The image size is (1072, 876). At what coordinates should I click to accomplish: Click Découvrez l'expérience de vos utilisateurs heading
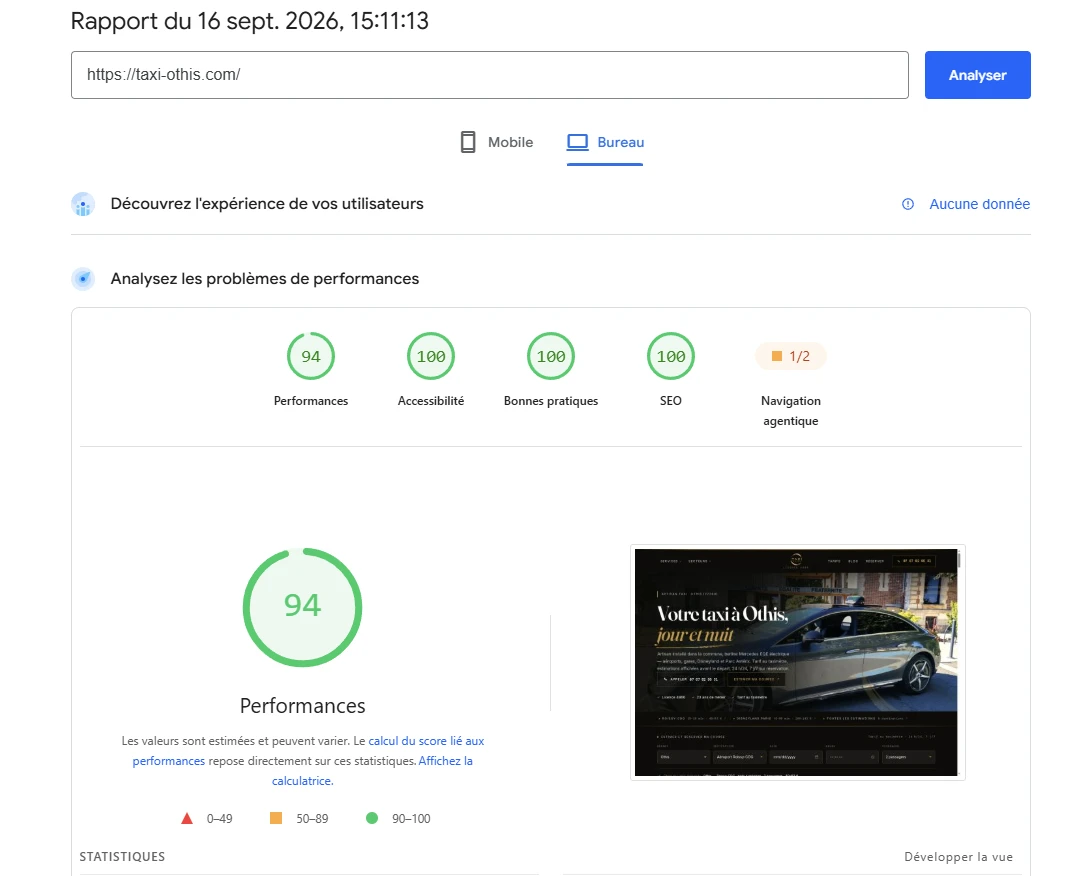(267, 204)
